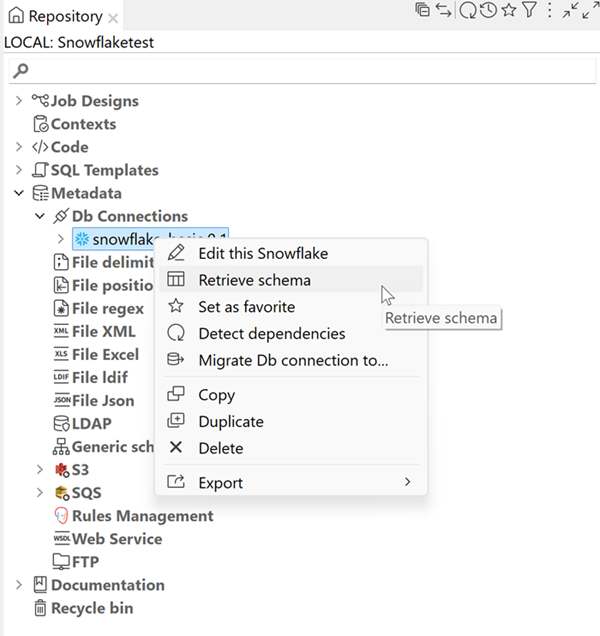Open the View Menu three-dot icon

tap(549, 10)
